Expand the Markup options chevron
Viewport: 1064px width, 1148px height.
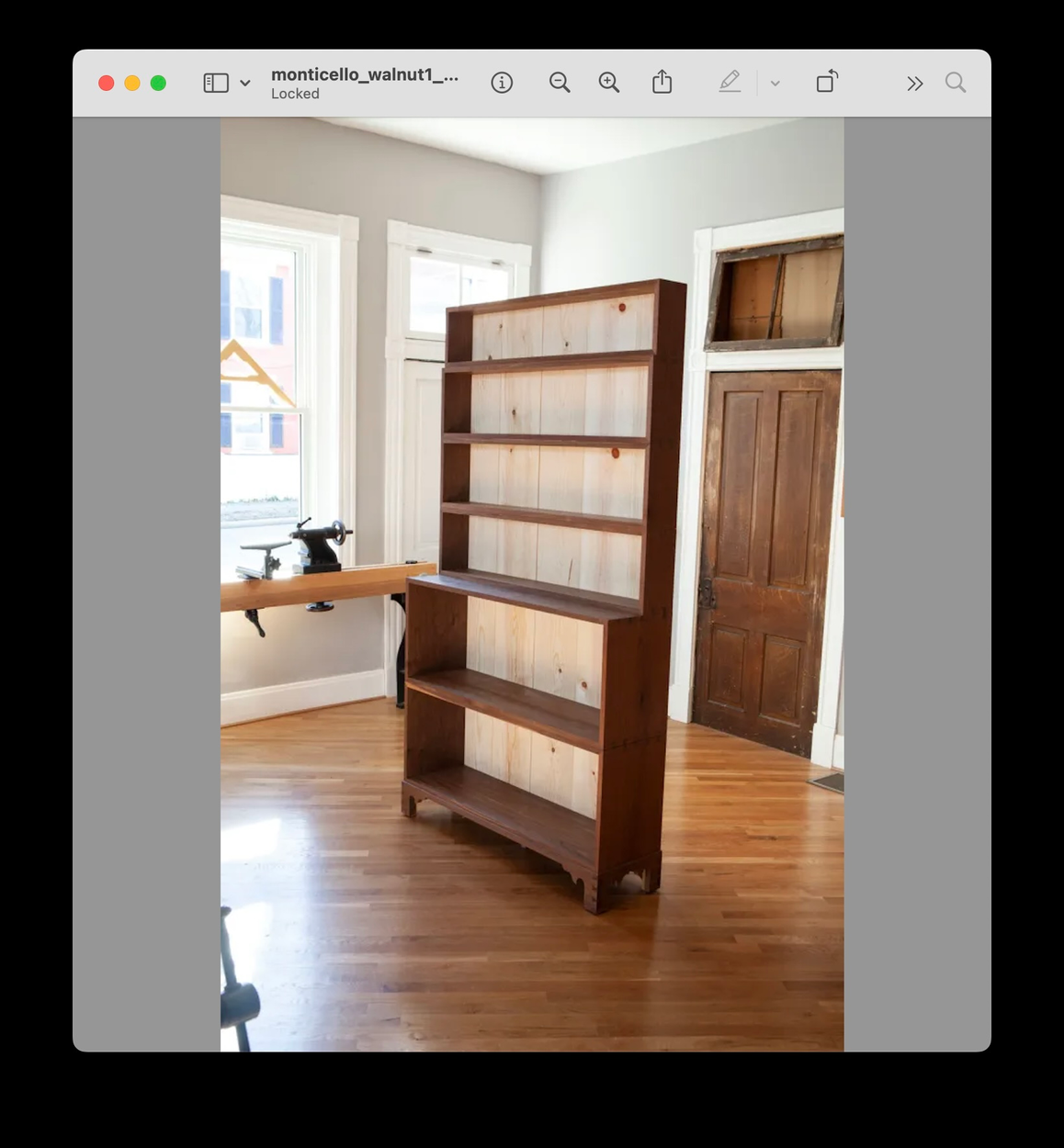click(x=775, y=84)
